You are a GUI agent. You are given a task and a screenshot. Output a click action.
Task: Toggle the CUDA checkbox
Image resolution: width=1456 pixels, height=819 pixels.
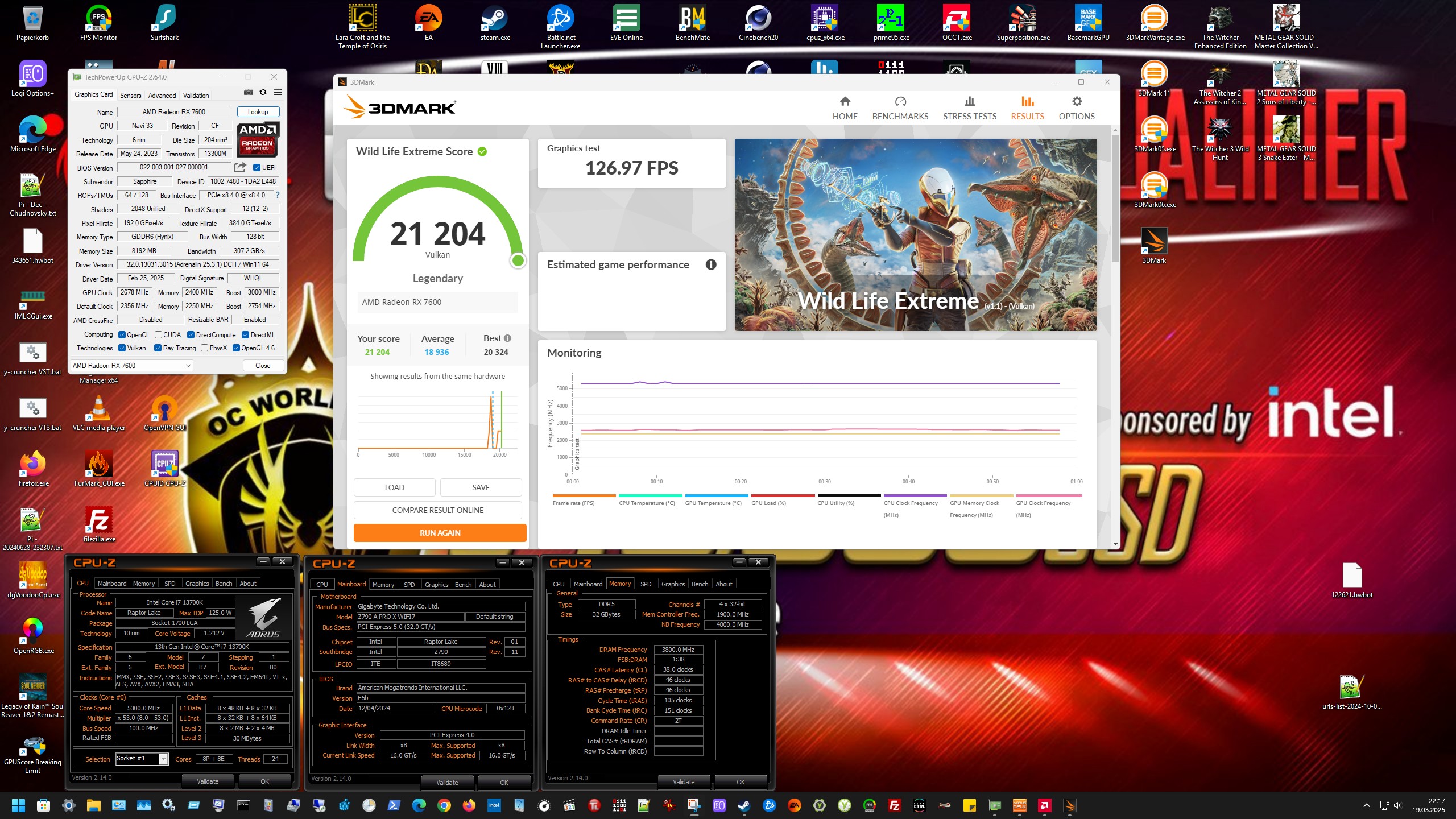click(159, 334)
